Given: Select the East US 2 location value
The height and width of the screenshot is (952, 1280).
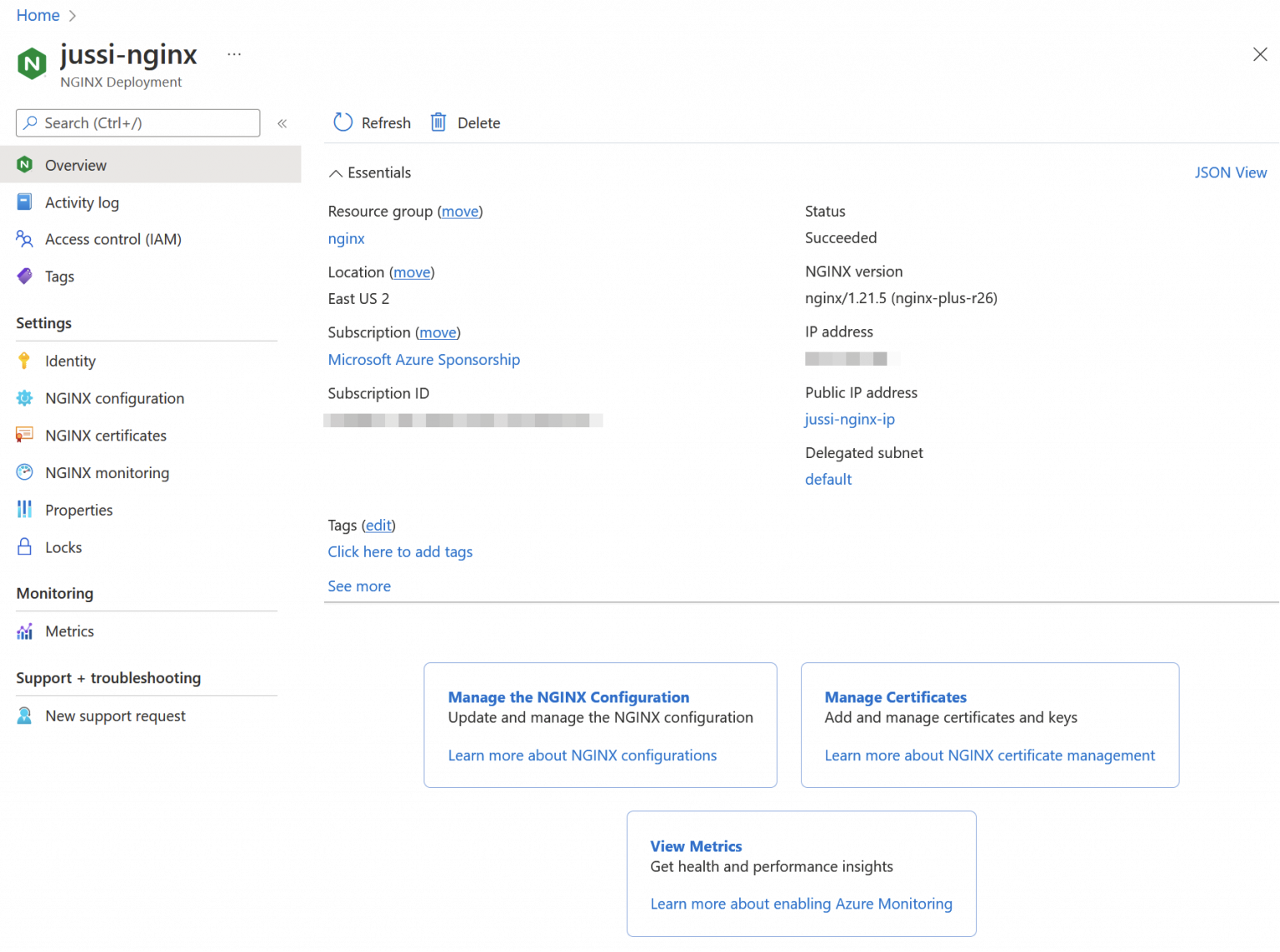Looking at the screenshot, I should 358,298.
